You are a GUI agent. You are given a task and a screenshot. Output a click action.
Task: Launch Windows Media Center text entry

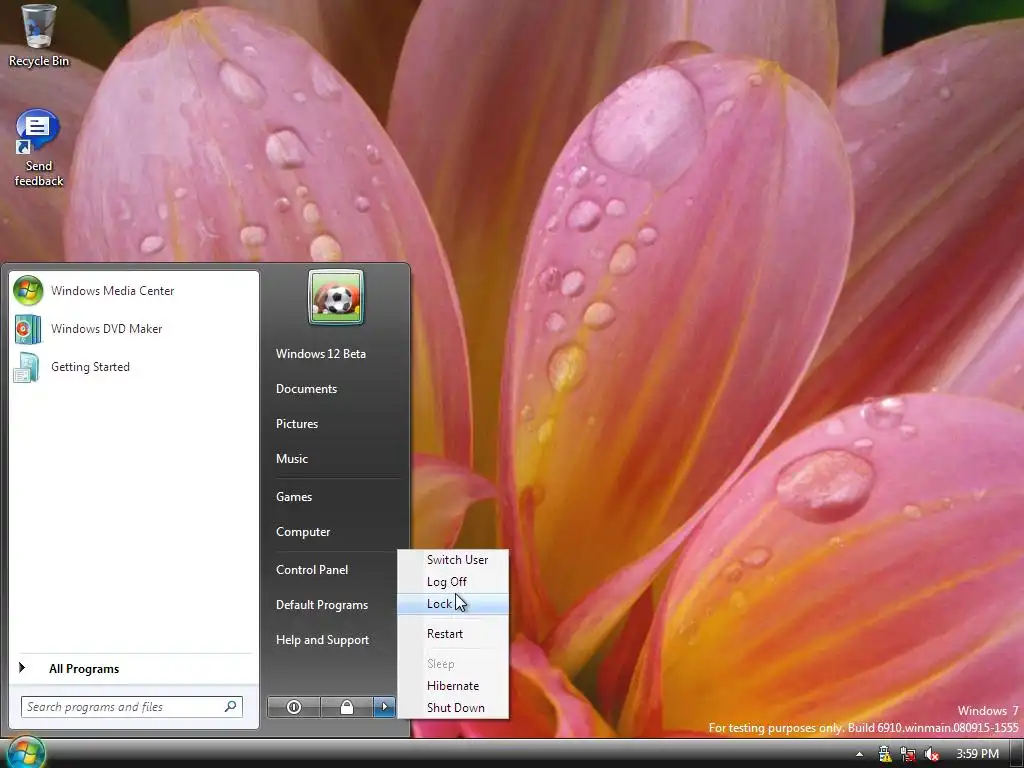tap(112, 291)
